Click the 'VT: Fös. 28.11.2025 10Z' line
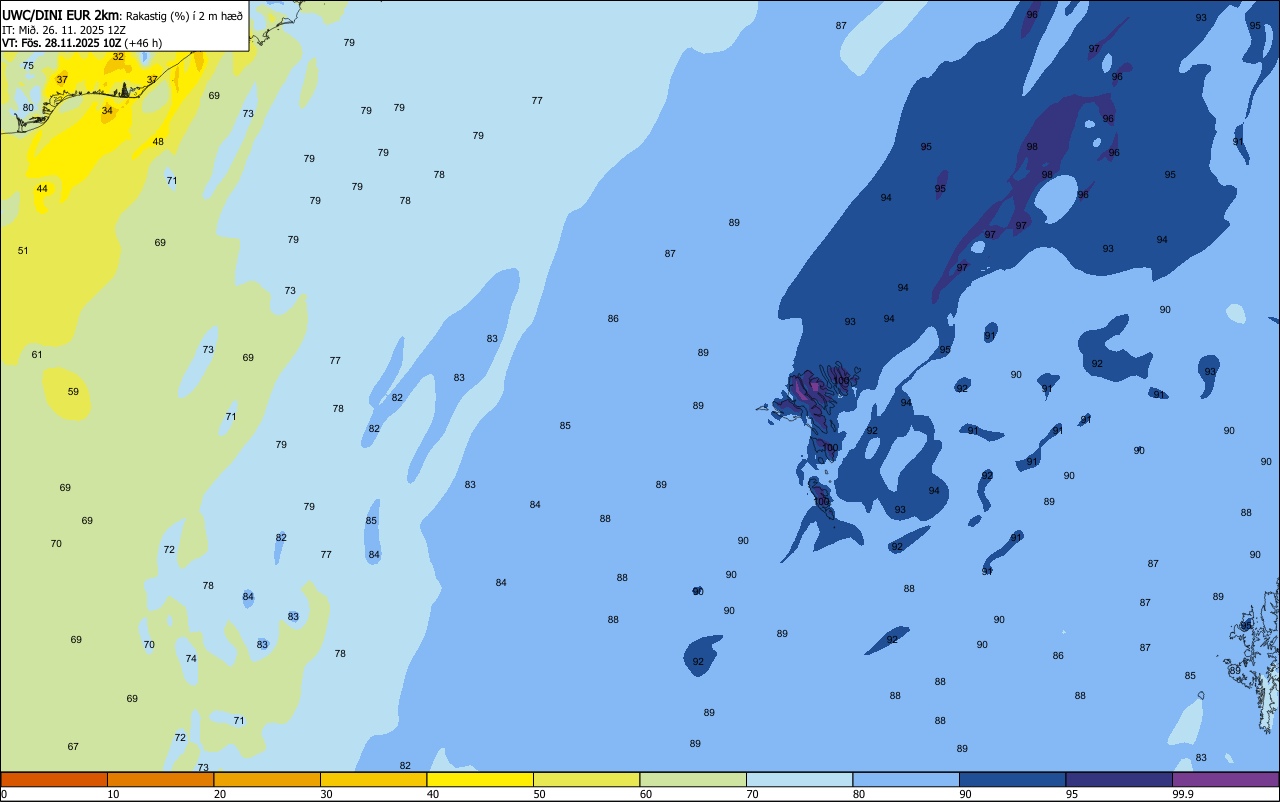This screenshot has height=802, width=1280. (61, 43)
